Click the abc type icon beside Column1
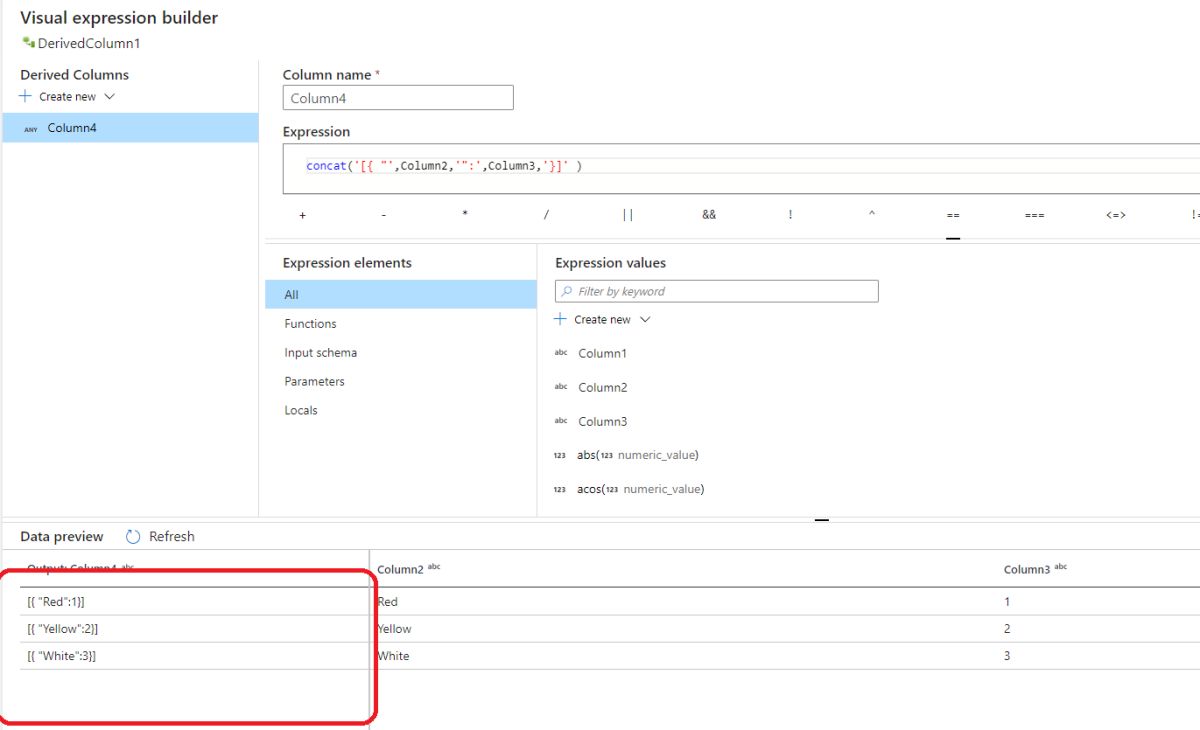This screenshot has width=1200, height=730. click(561, 353)
